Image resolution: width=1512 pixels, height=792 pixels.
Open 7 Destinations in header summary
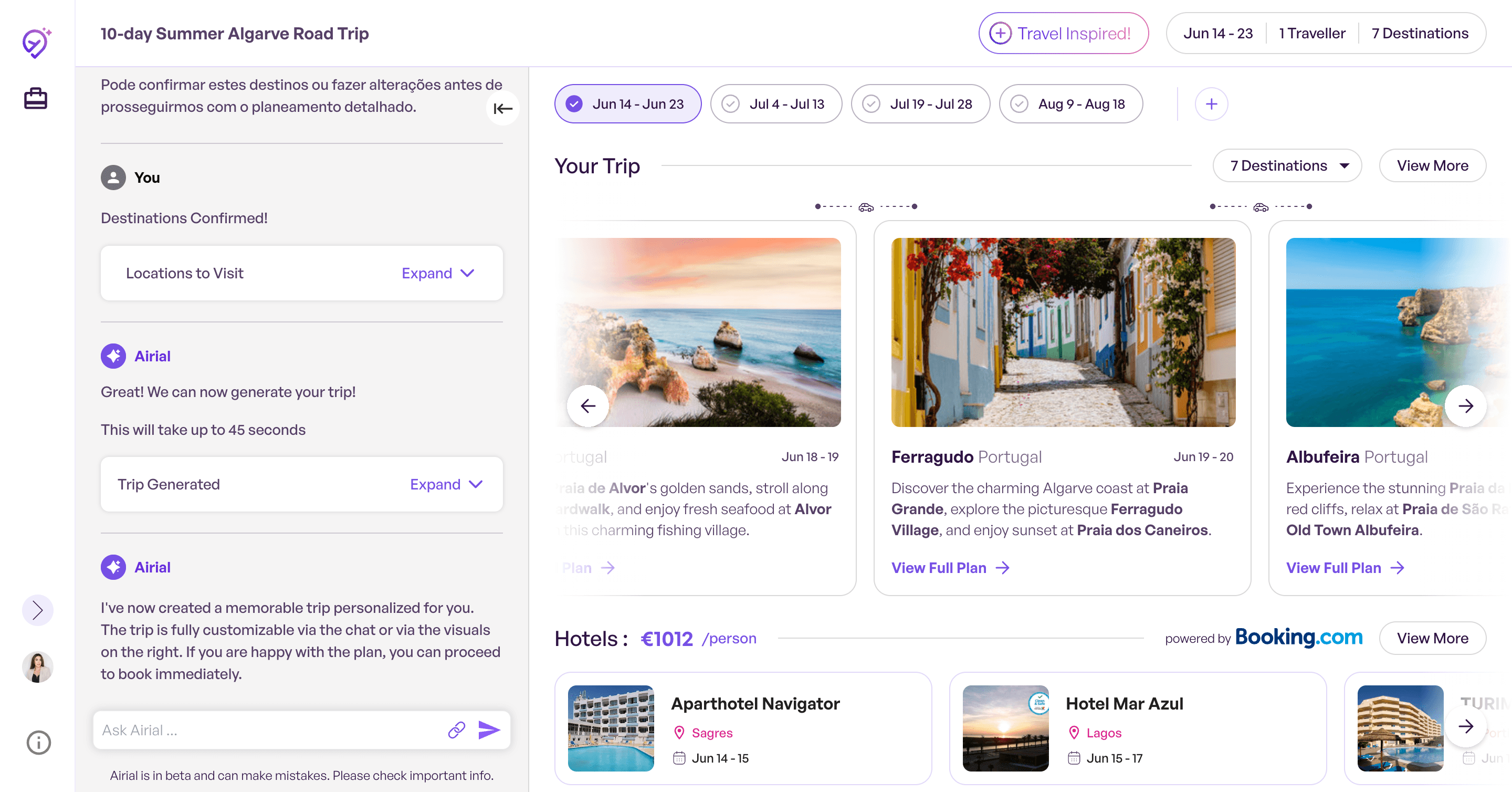[1420, 34]
